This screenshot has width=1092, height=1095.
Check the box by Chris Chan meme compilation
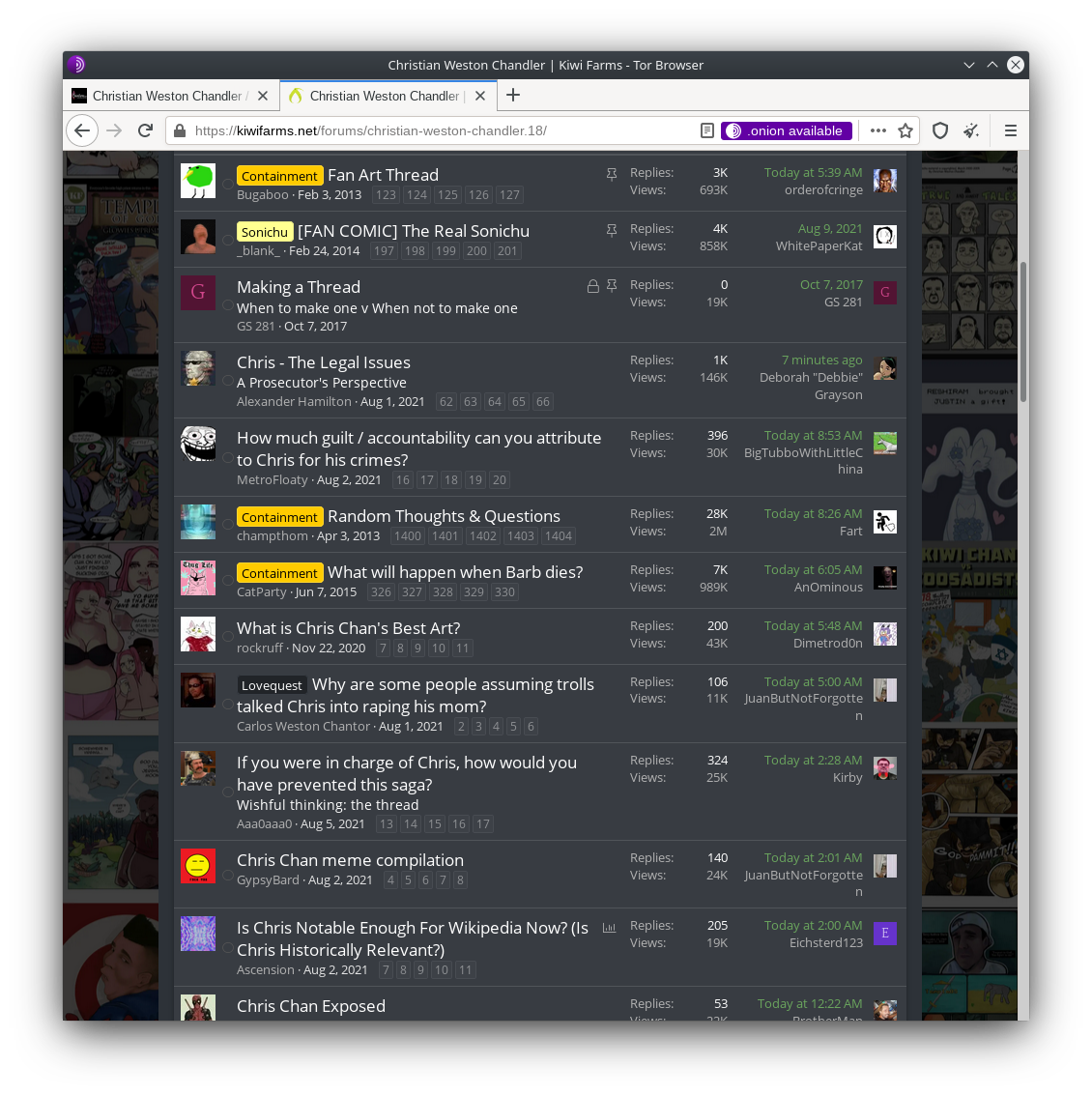point(228,875)
